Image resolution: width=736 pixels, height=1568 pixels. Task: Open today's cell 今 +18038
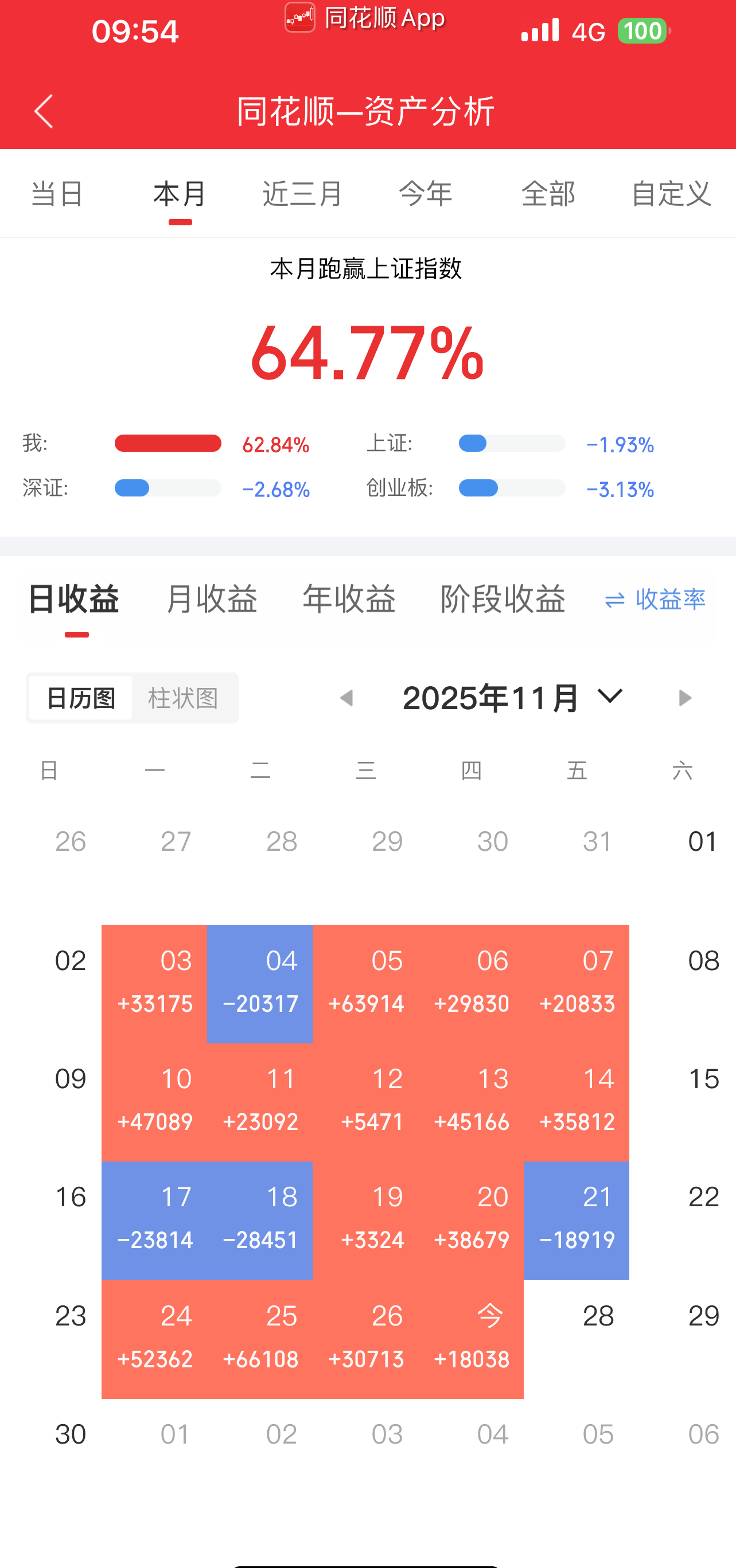pos(471,1339)
